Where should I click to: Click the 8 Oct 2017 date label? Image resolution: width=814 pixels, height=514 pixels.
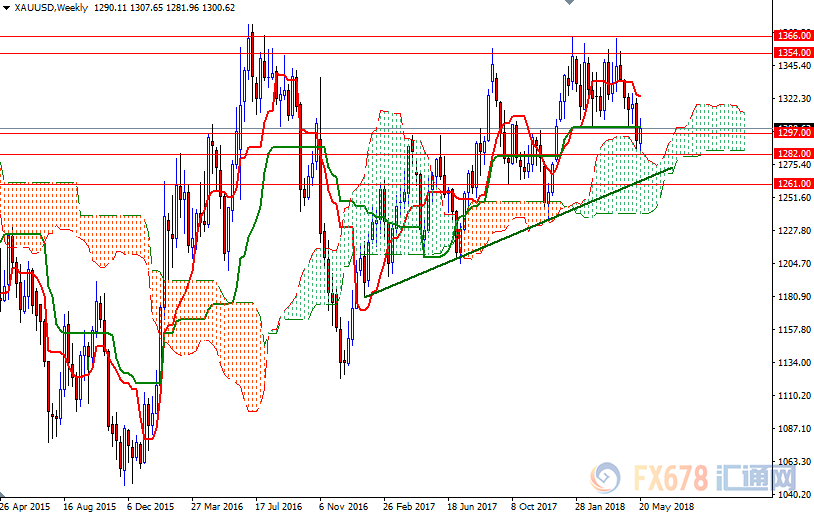[x=535, y=506]
